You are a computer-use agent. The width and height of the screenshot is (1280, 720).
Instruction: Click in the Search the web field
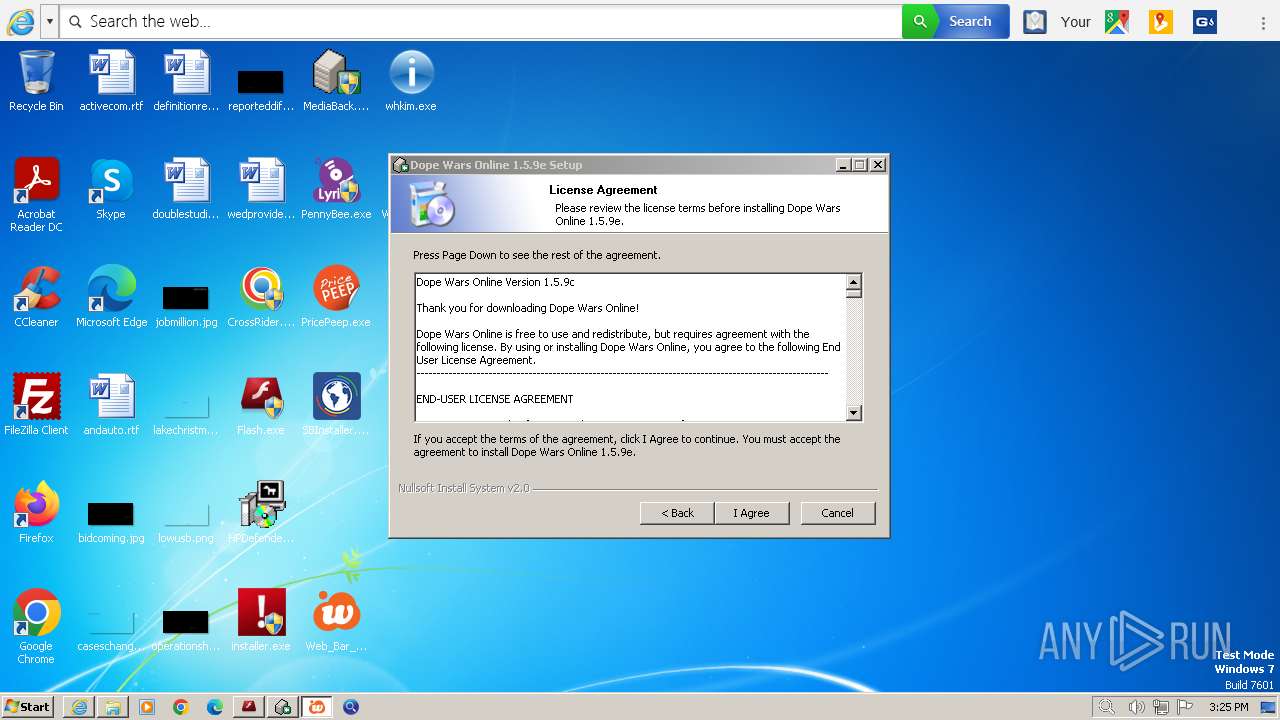[x=481, y=21]
